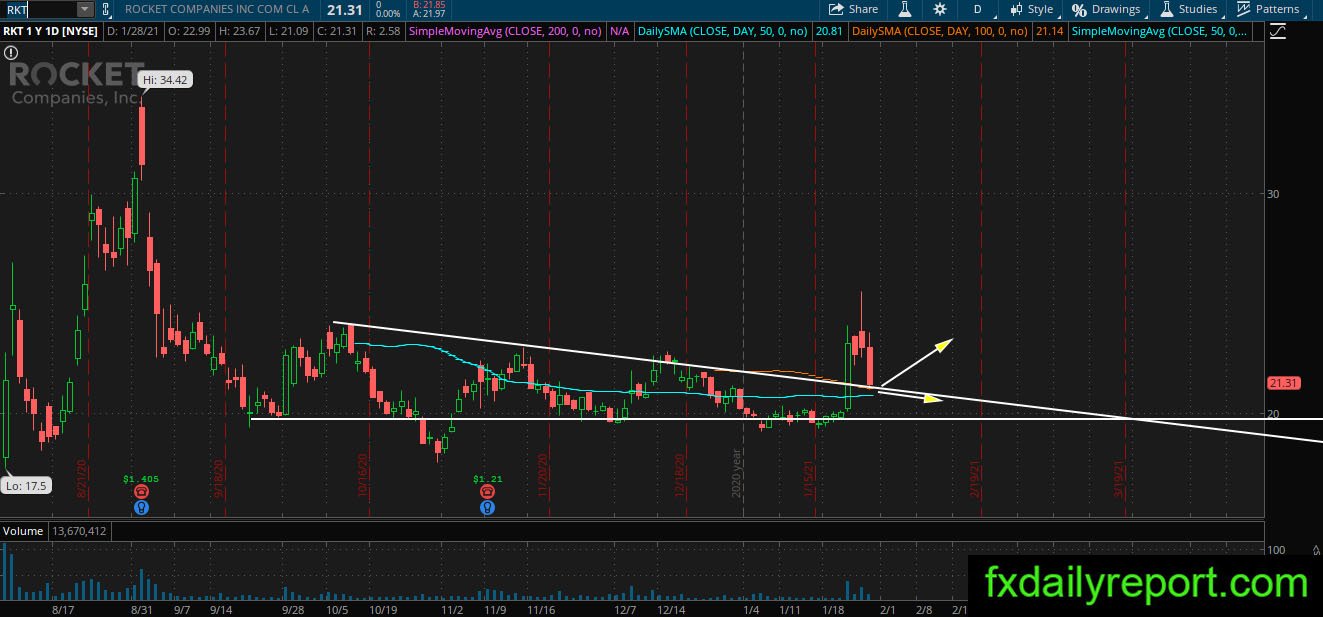Open the symbol selector dropdown arrow
Screen dimensions: 1323x617
[x=85, y=9]
